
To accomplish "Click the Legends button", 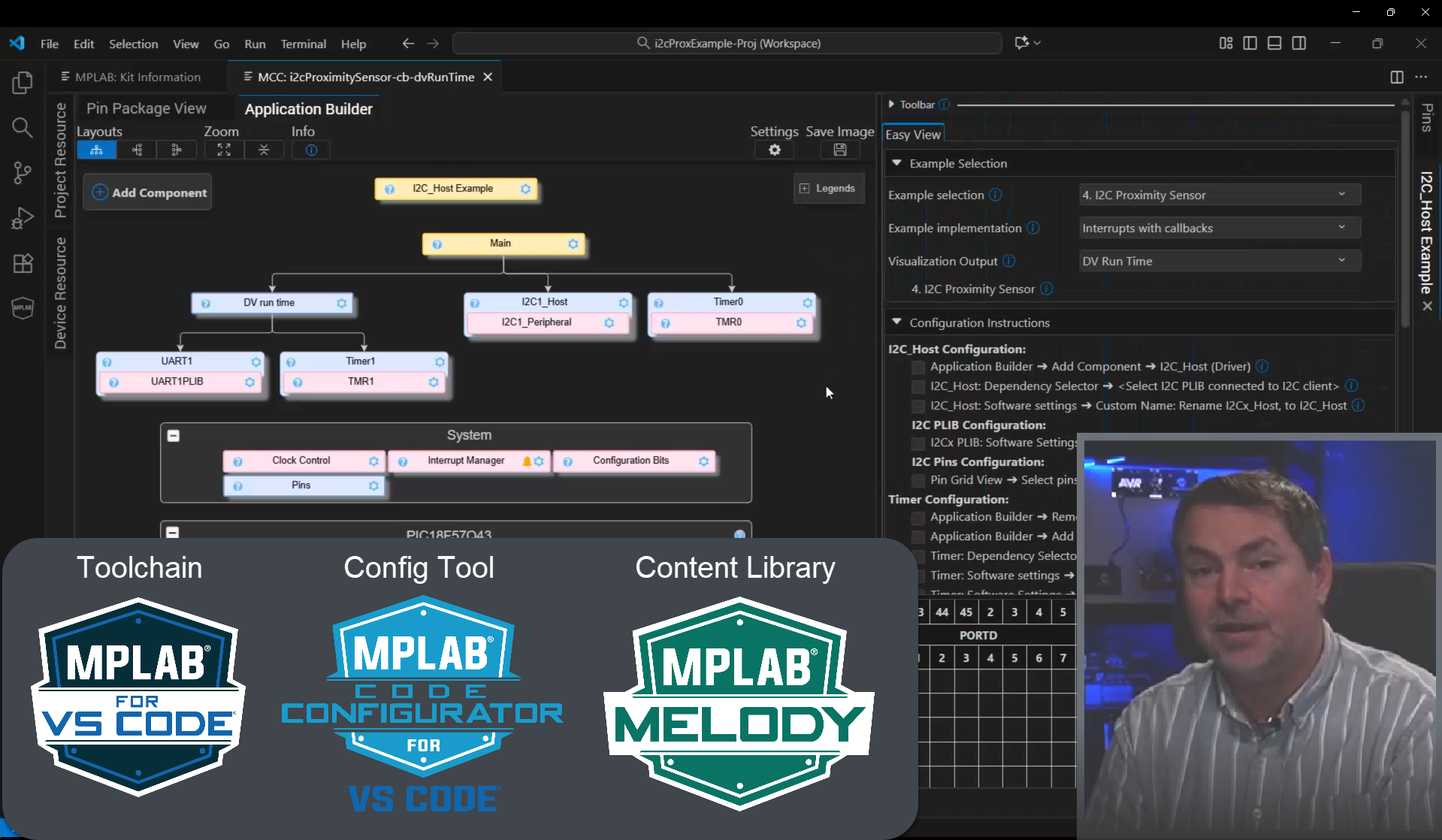I will click(827, 189).
